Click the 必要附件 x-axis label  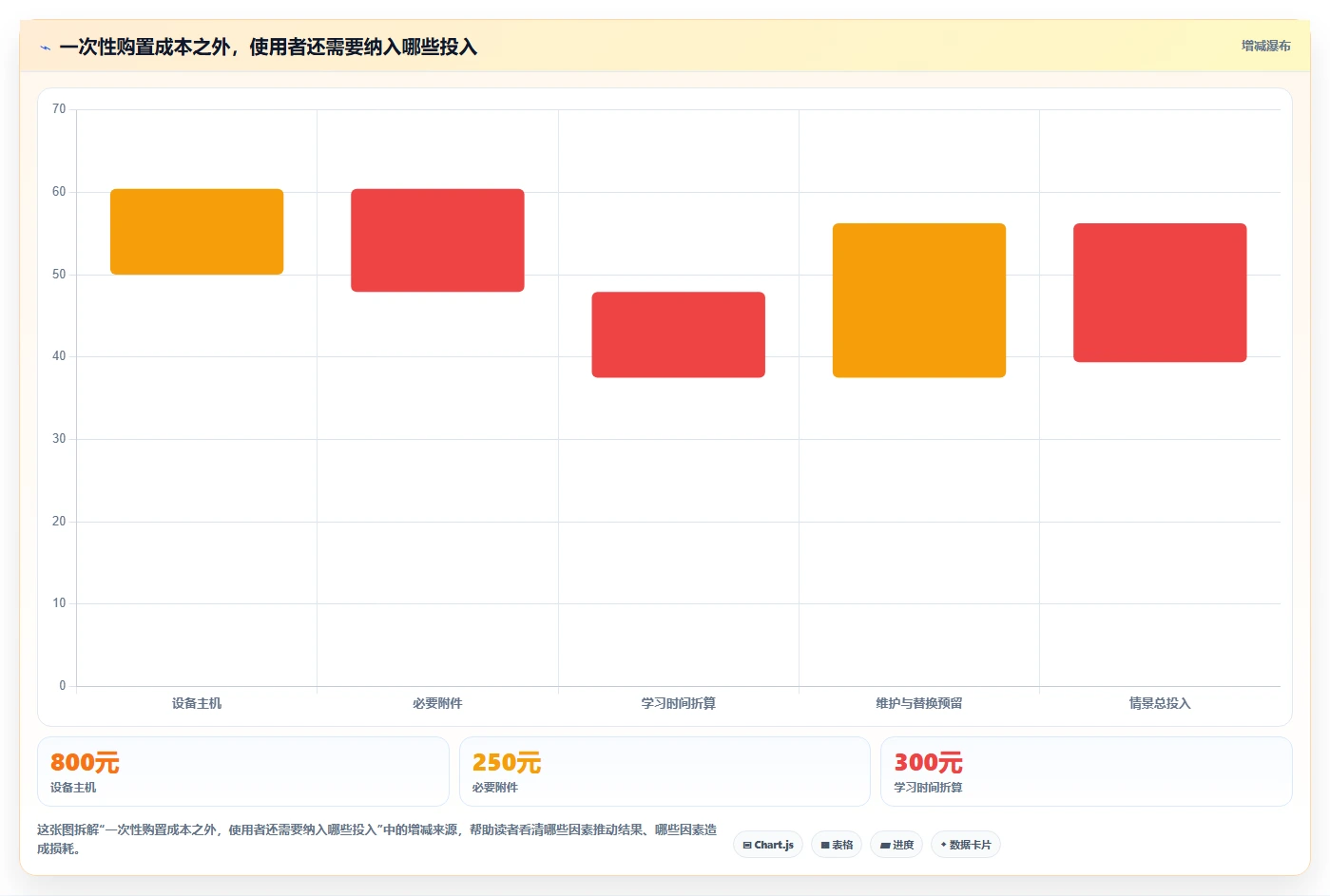click(x=437, y=703)
